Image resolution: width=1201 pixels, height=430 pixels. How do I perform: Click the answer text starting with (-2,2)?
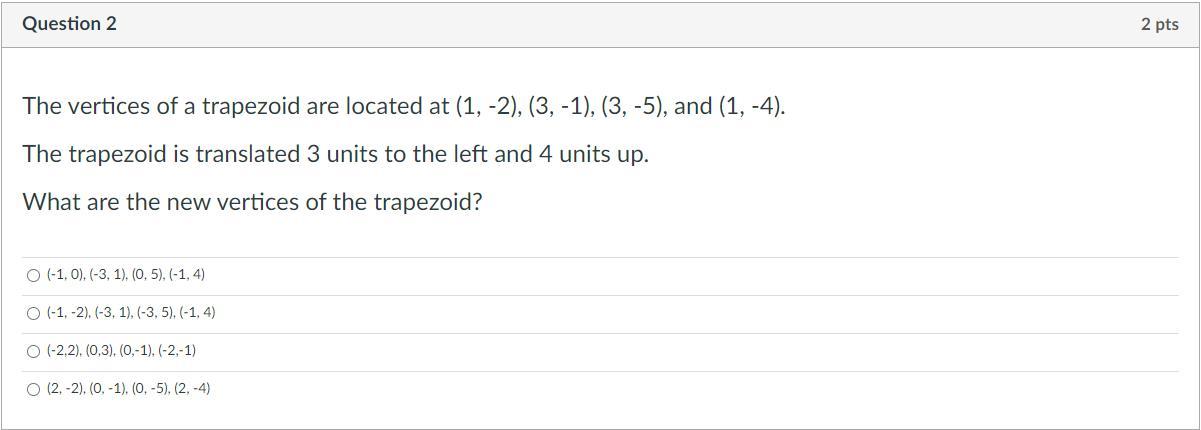point(121,351)
